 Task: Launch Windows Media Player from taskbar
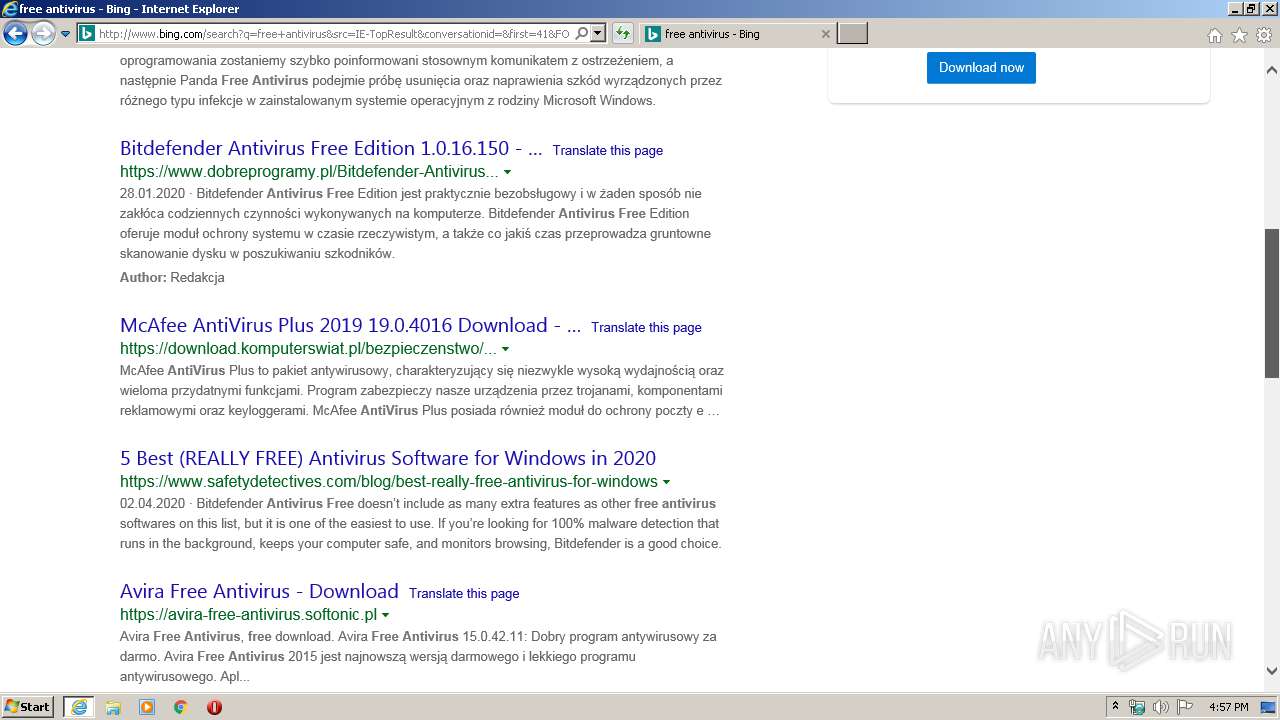pos(147,707)
